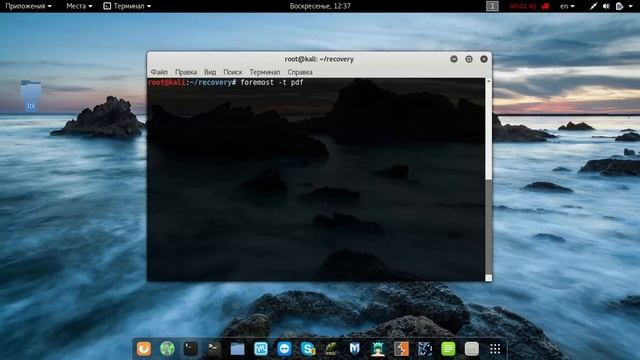Open the Файл menu in terminal
This screenshot has height=360, width=640.
coord(159,72)
